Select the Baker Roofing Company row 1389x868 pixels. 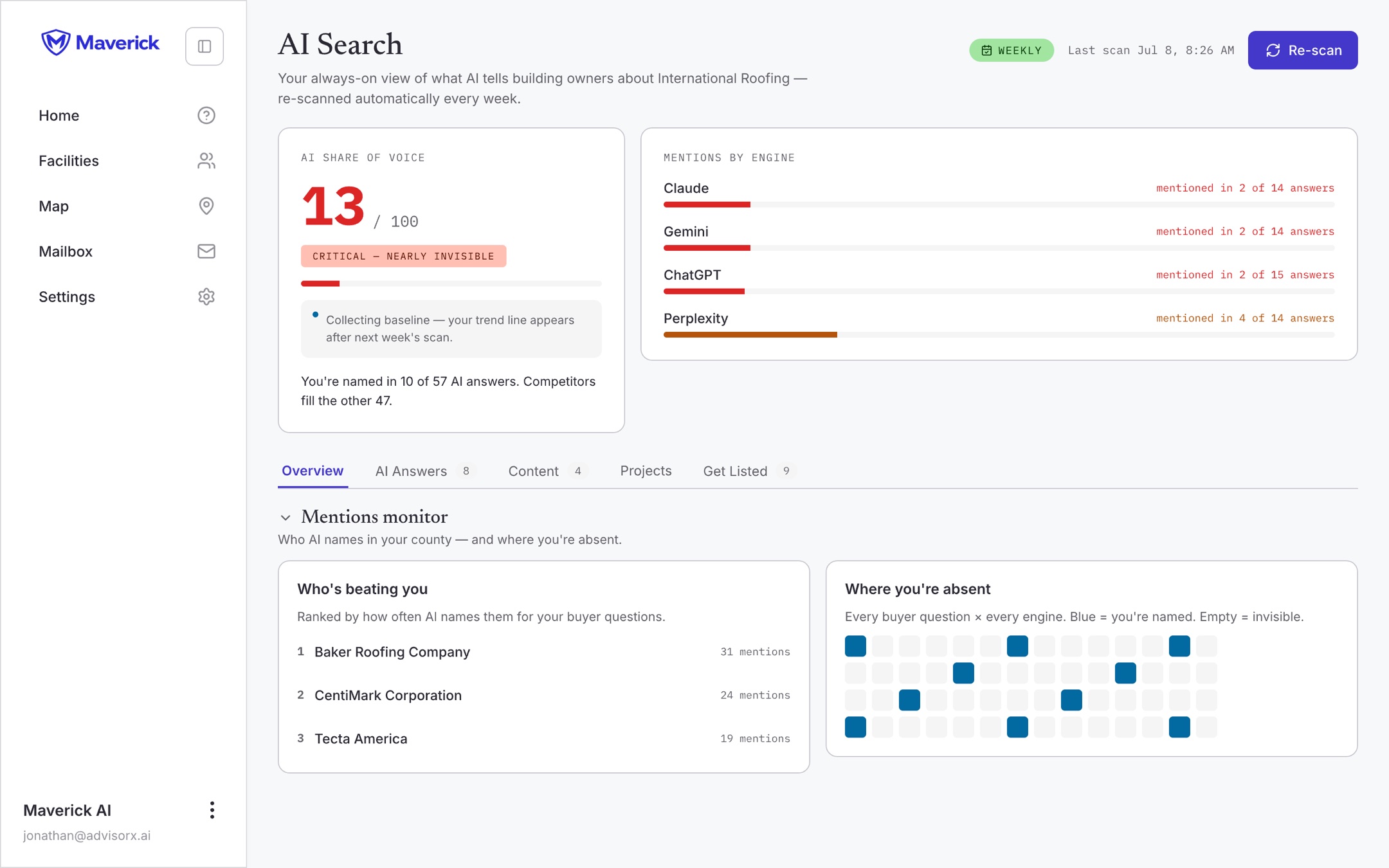point(543,651)
